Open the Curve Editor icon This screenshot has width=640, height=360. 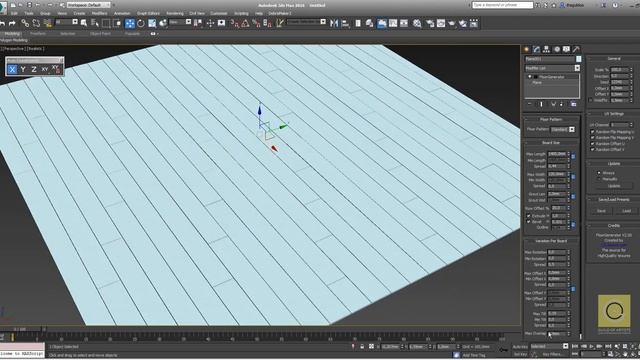393,23
